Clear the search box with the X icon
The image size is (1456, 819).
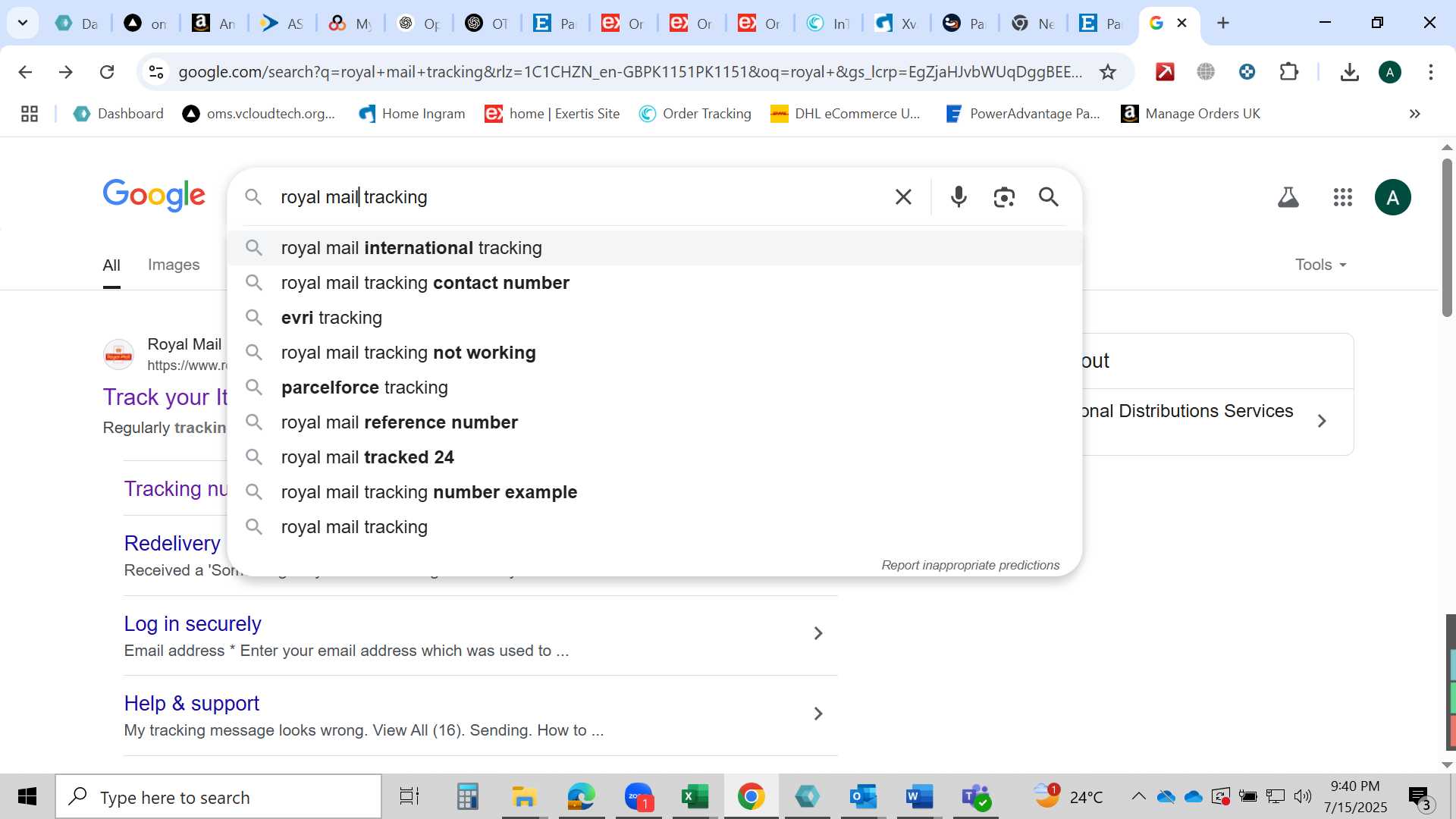(903, 197)
